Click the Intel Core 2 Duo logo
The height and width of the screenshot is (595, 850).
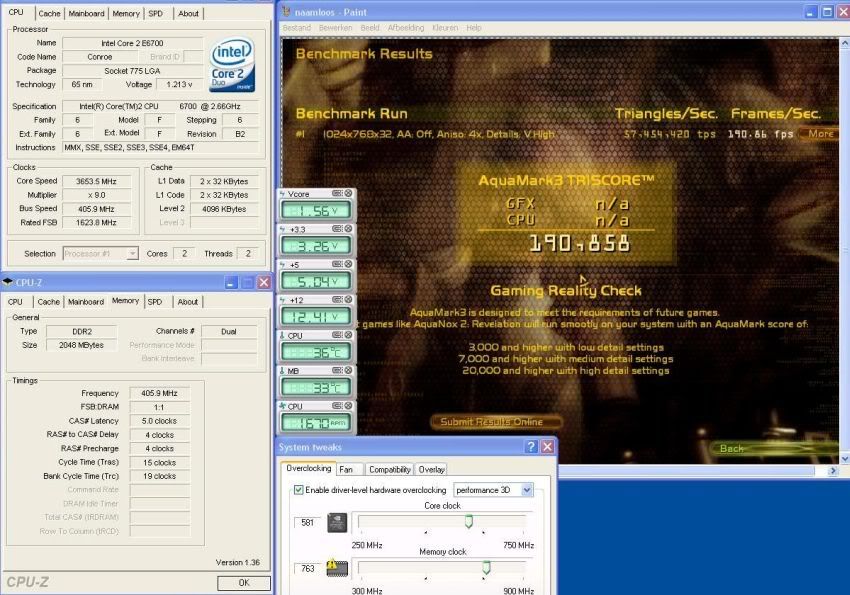(232, 65)
